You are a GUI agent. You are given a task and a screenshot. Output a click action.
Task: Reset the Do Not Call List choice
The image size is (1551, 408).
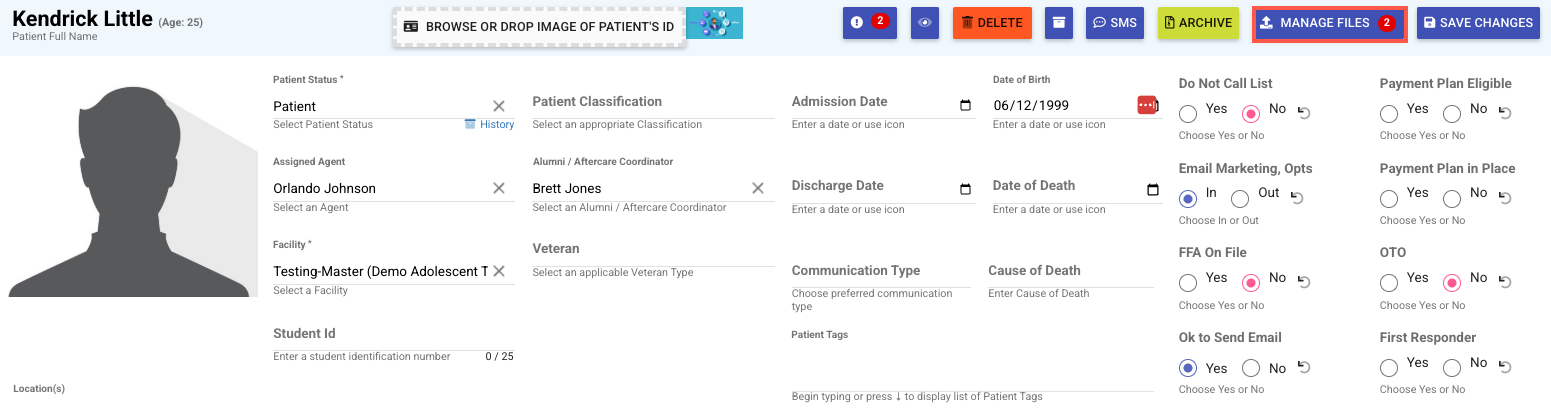[x=1303, y=113]
